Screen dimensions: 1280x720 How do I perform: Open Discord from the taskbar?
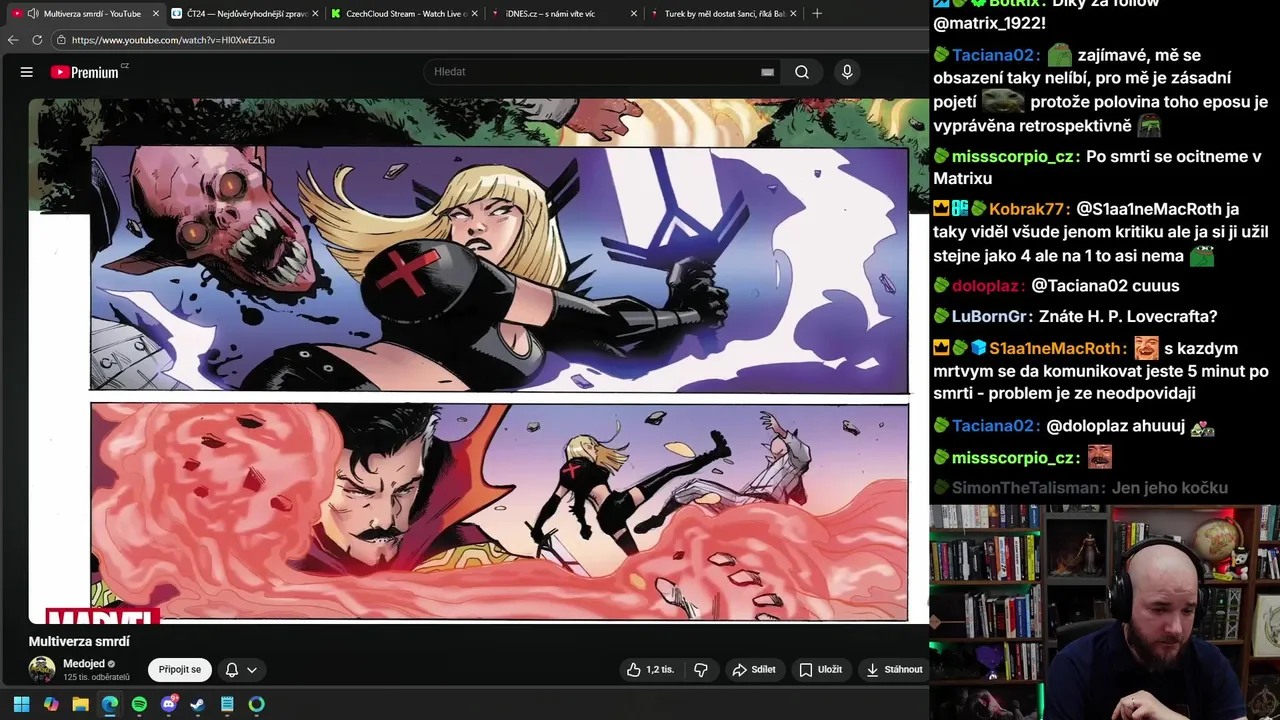point(169,704)
